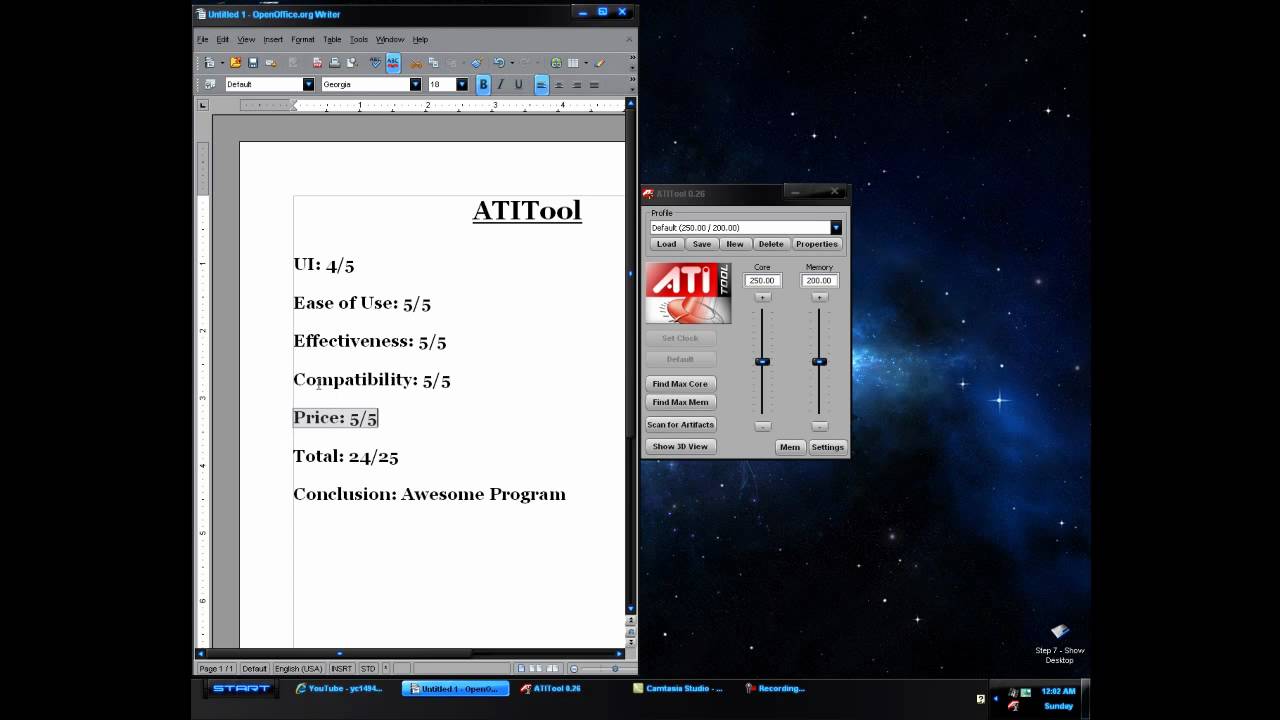Click Settings button in ATITool

click(827, 447)
